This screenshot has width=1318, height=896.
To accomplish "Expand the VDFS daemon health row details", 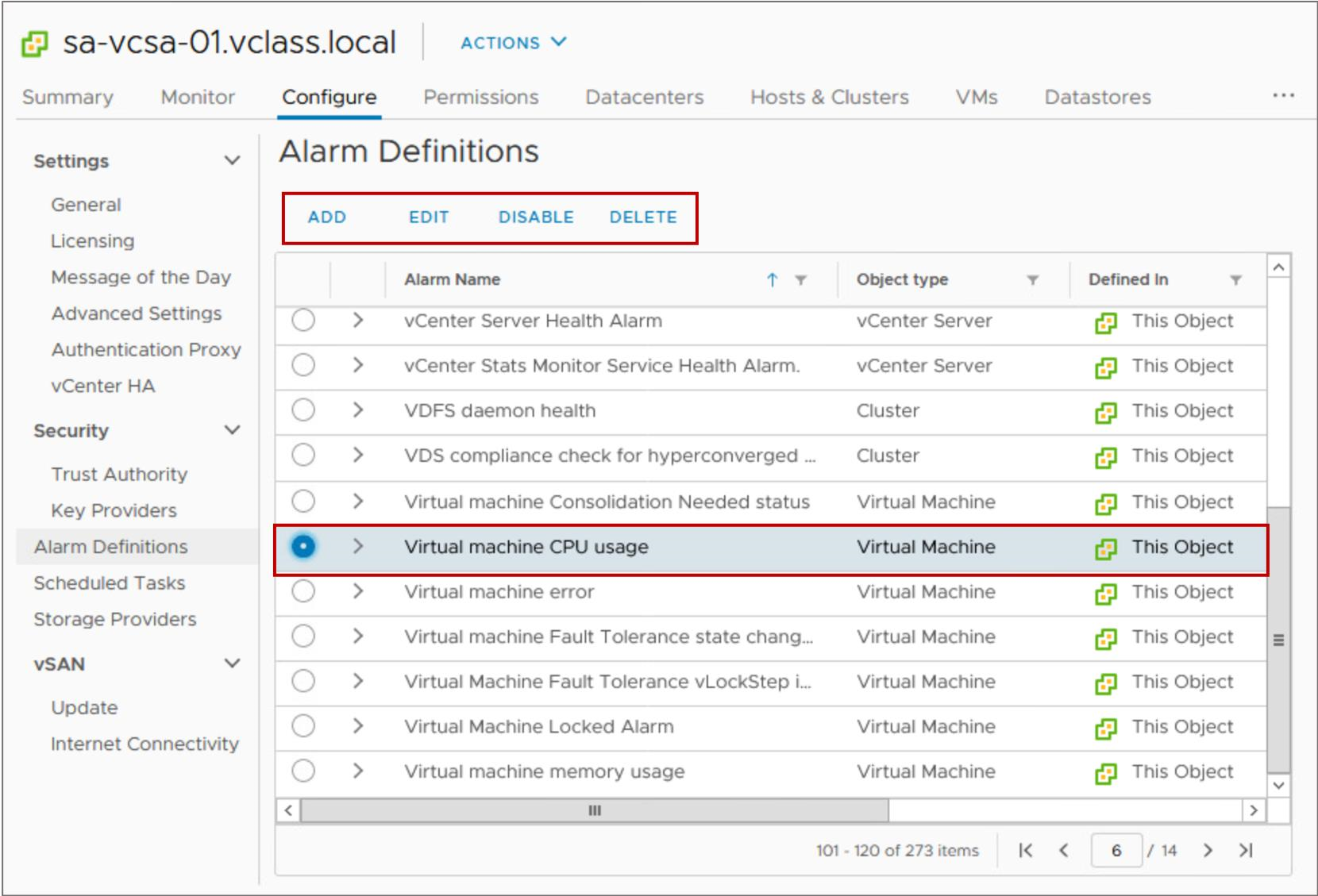I will [x=358, y=410].
